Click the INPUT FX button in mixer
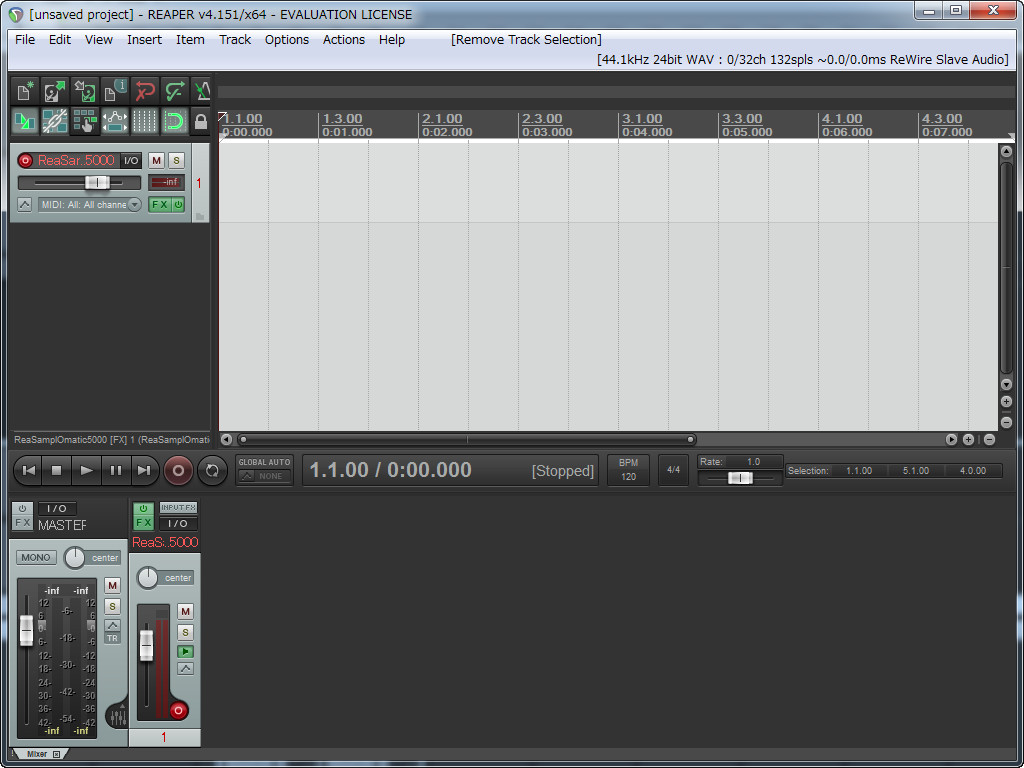Viewport: 1024px width, 768px height. pos(178,507)
